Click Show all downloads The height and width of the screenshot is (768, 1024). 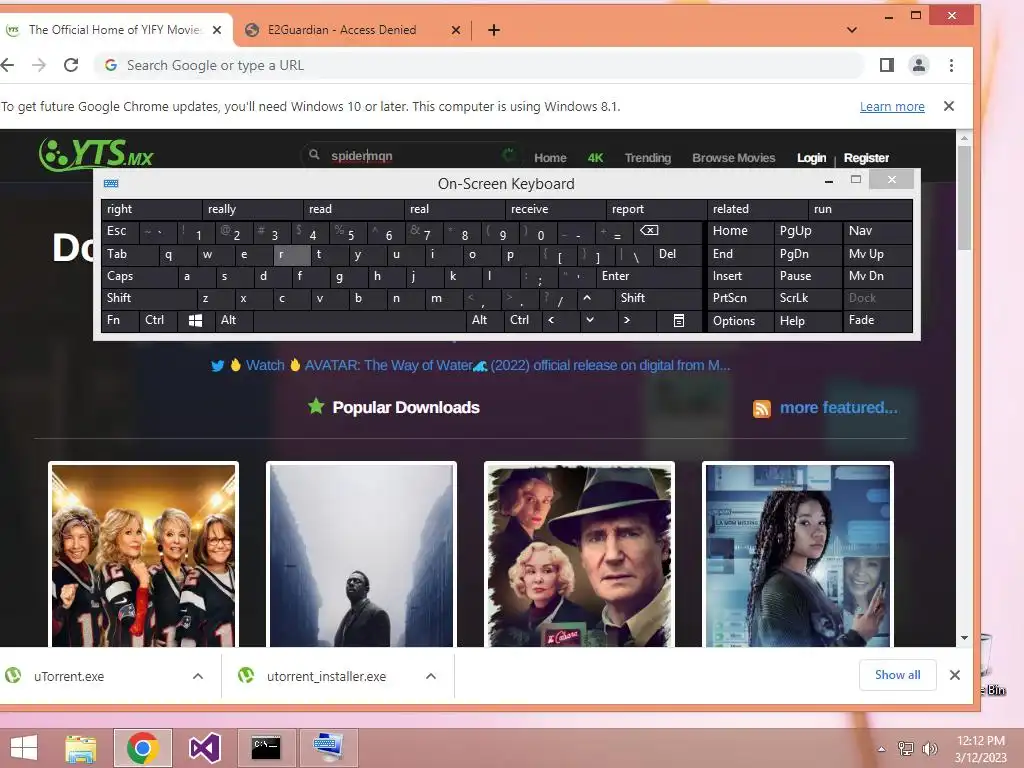897,675
